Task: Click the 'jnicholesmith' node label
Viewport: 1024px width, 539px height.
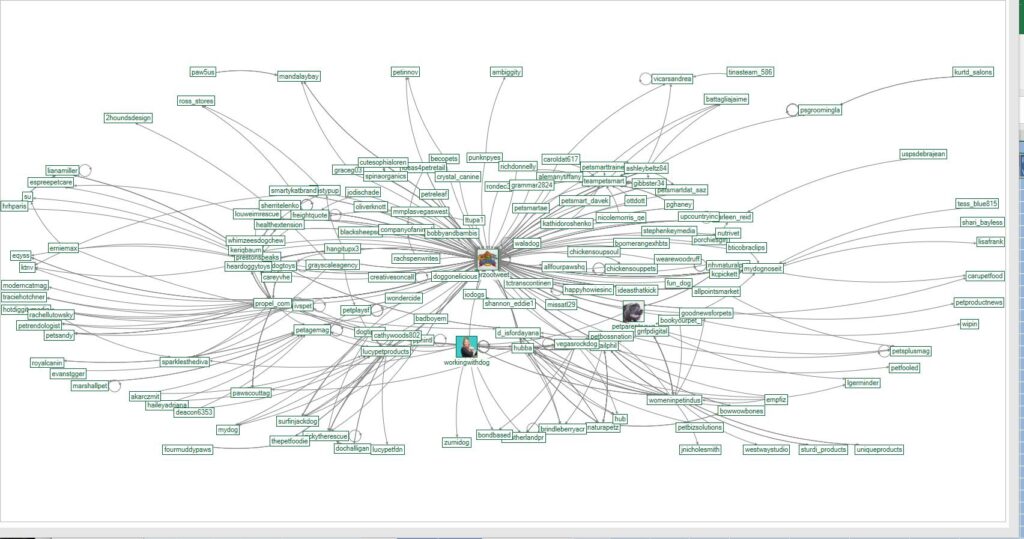Action: [x=700, y=449]
